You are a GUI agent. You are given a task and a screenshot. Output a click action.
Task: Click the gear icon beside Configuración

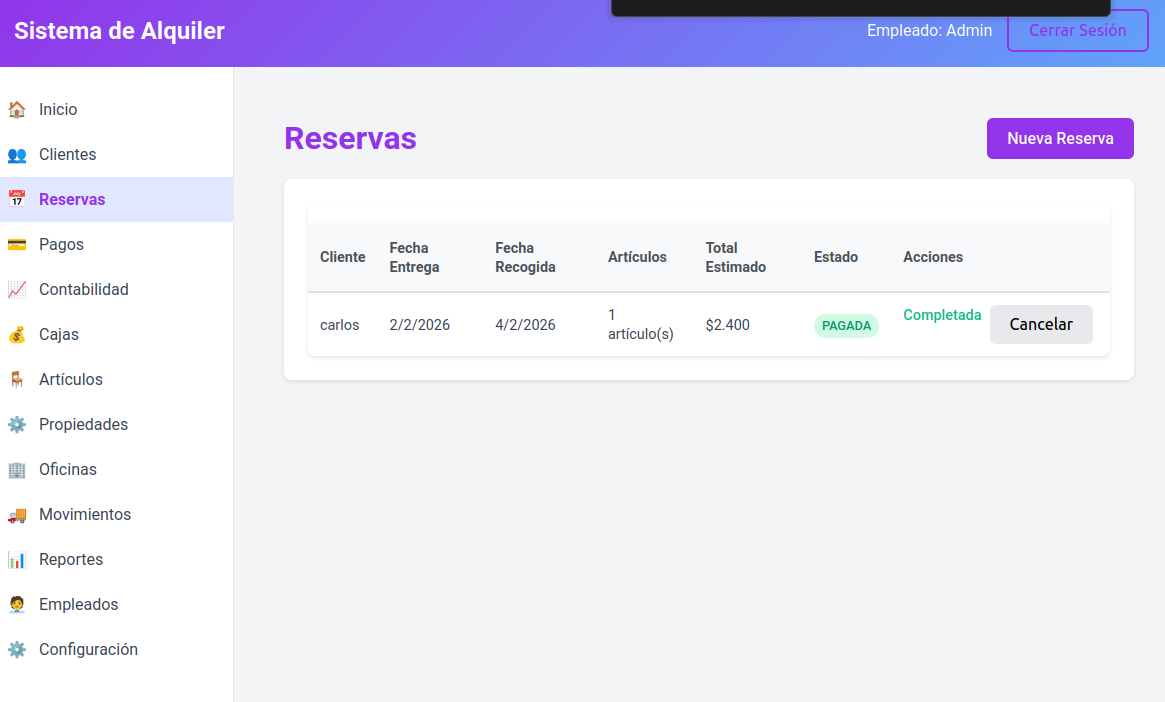coord(17,649)
